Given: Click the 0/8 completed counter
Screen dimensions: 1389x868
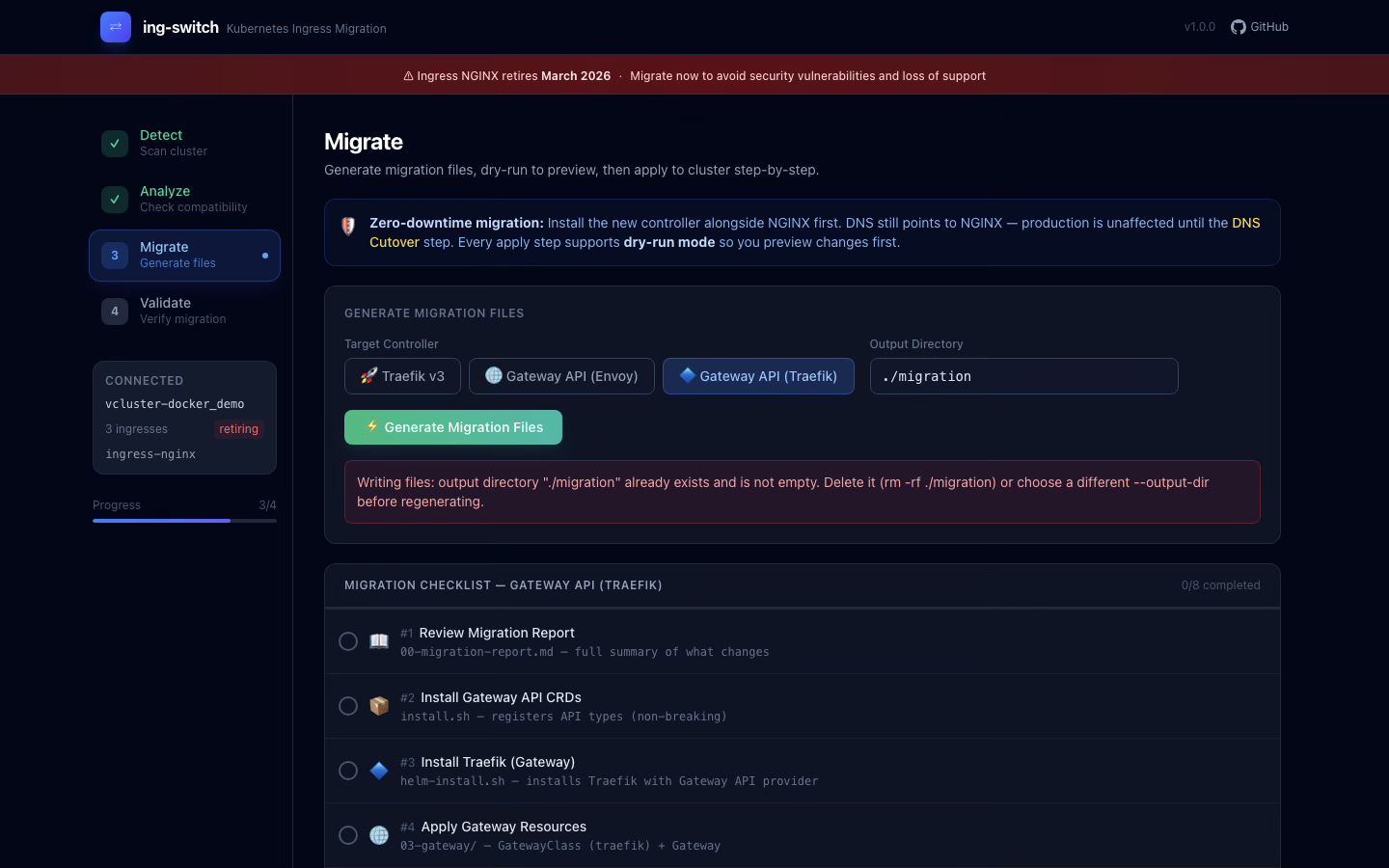Looking at the screenshot, I should 1220,585.
